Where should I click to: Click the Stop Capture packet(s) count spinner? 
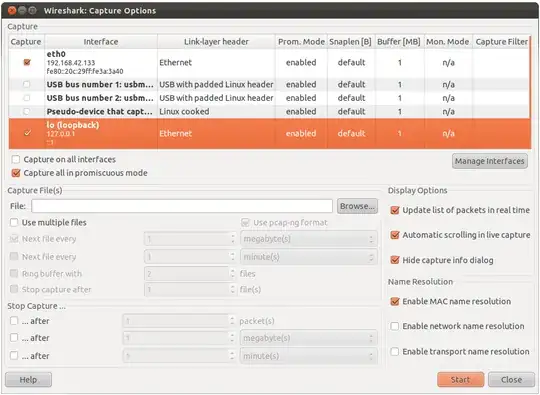click(x=179, y=321)
